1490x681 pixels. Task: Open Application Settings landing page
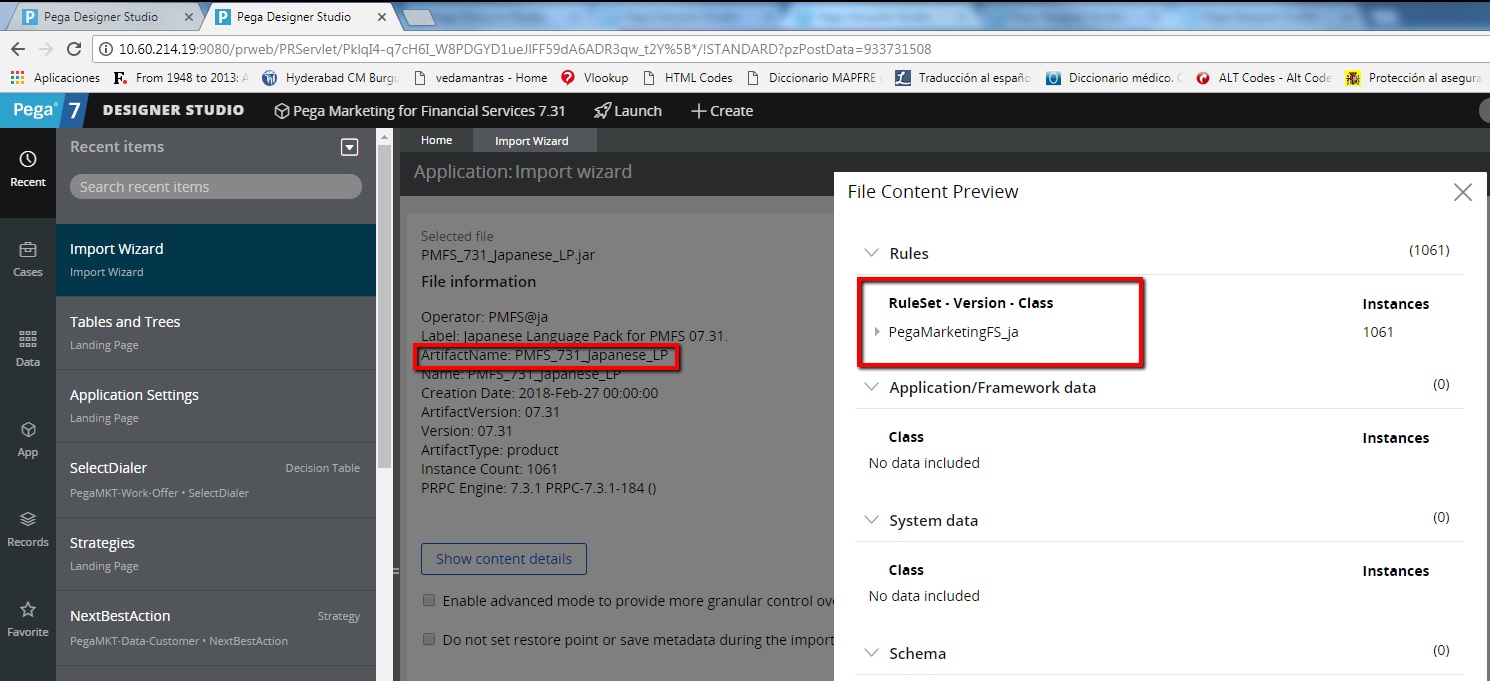pos(216,406)
